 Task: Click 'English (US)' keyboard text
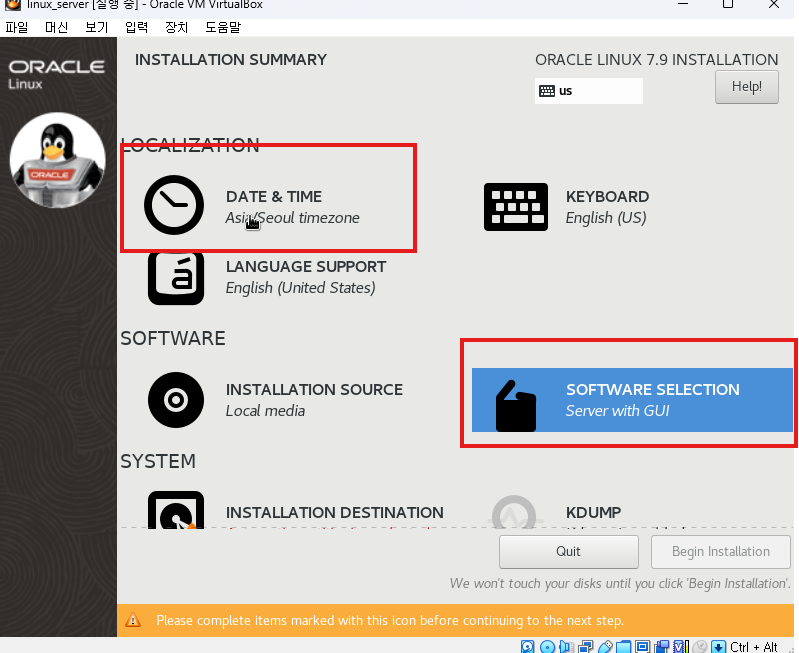click(x=606, y=218)
